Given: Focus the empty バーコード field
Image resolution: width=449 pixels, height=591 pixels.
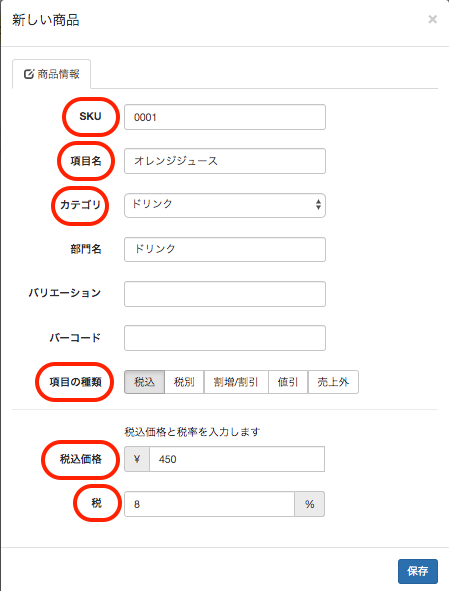Looking at the screenshot, I should point(225,338).
